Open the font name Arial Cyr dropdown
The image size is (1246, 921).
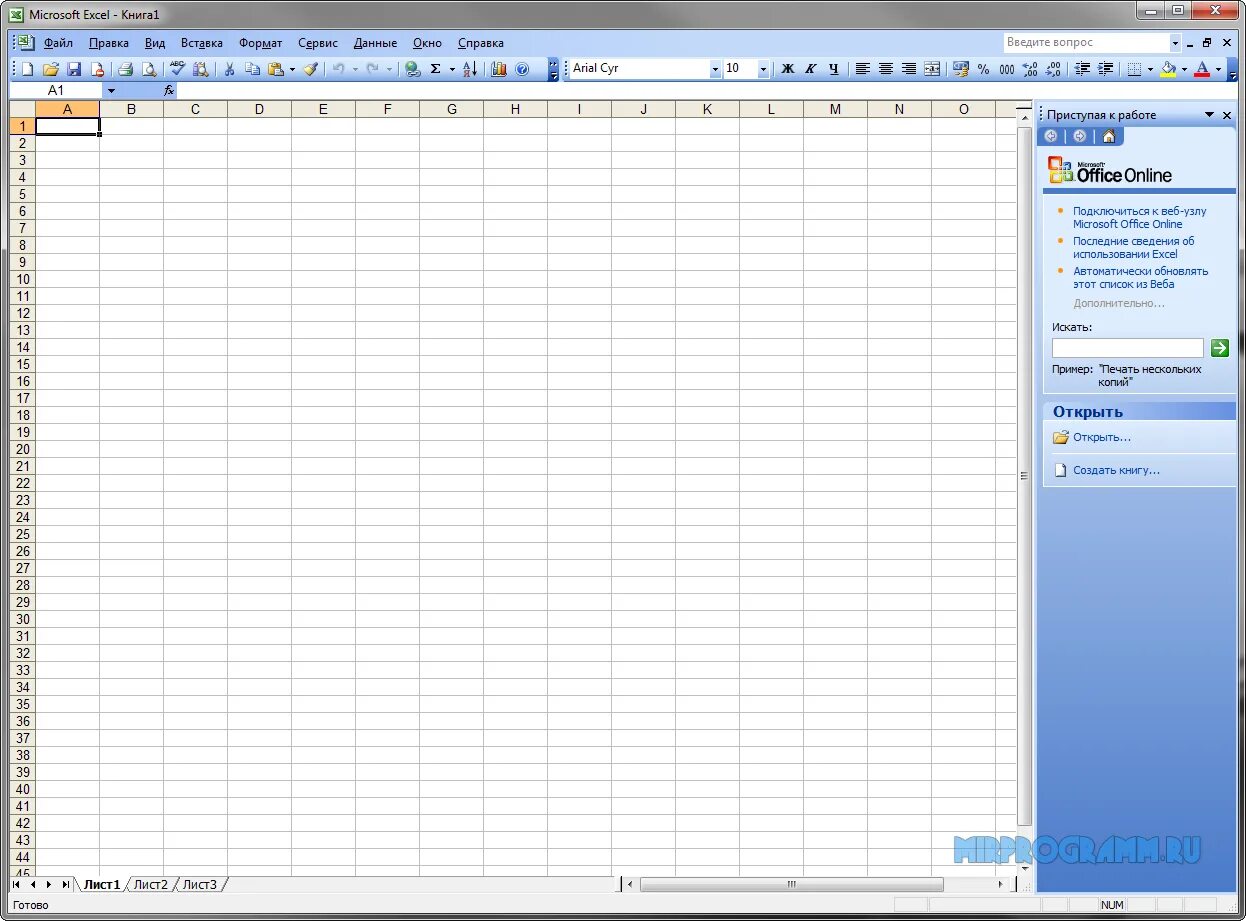click(715, 69)
